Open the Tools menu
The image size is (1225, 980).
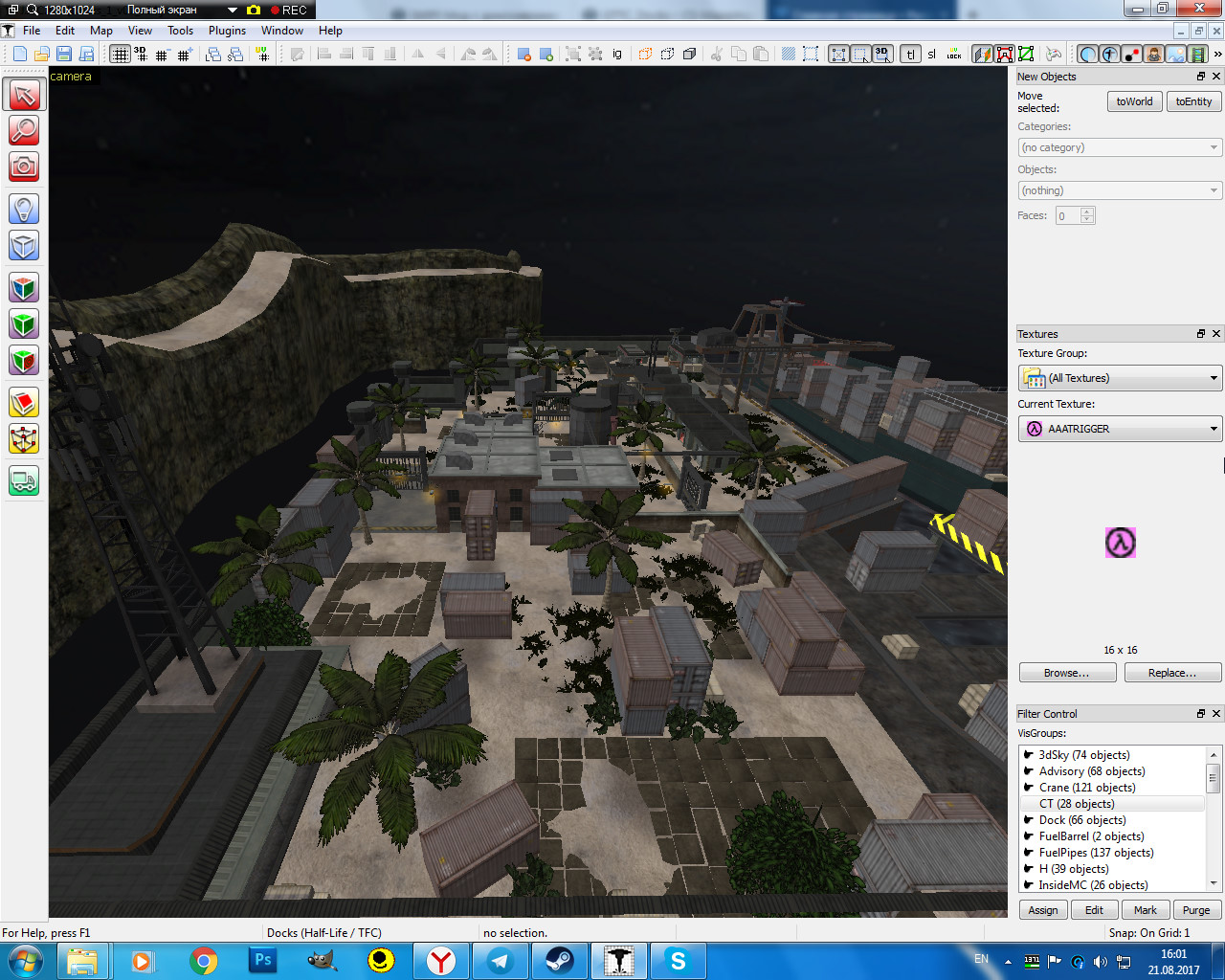pyautogui.click(x=180, y=31)
